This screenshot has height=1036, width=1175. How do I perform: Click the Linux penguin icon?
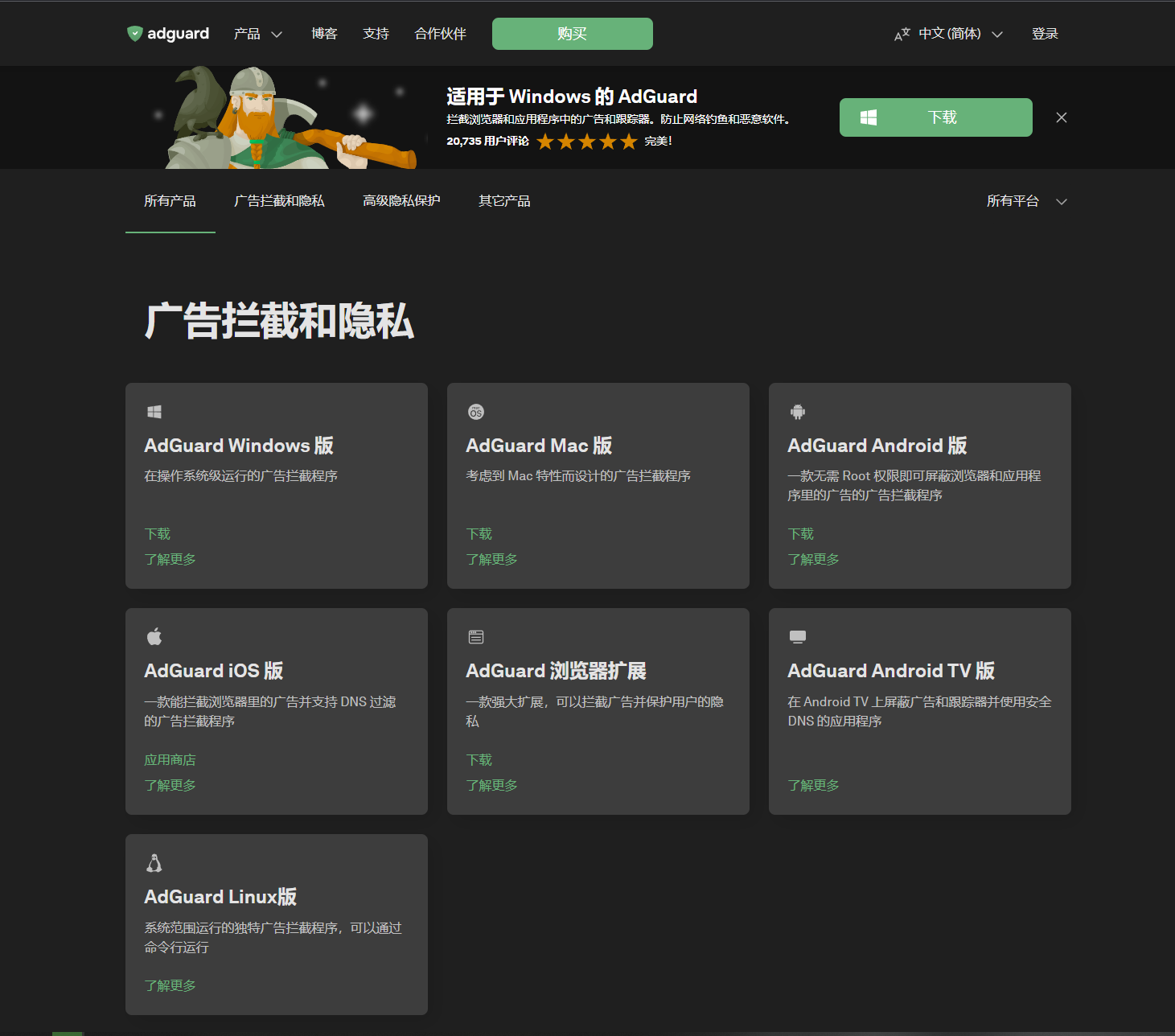coord(154,863)
